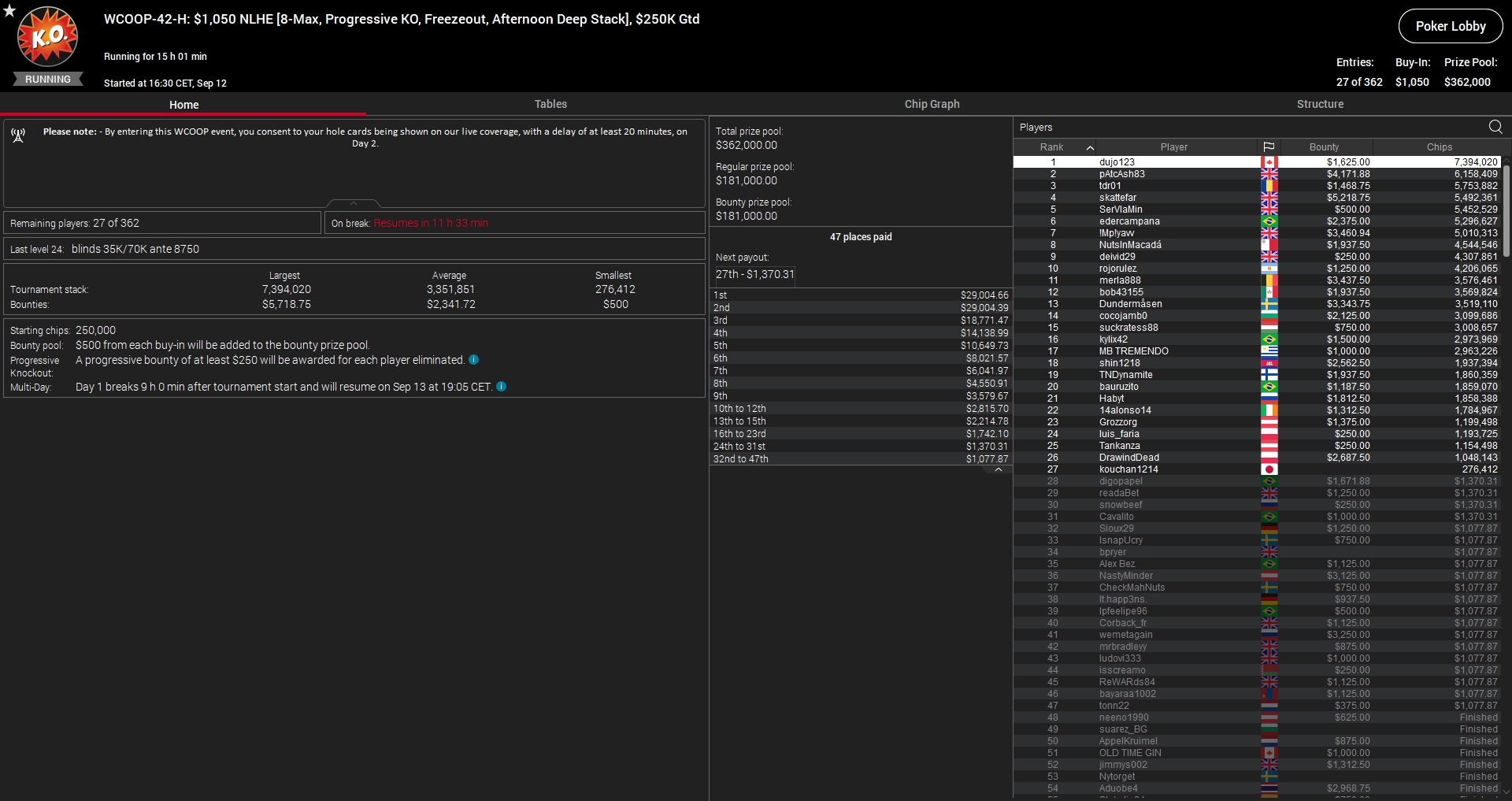Image resolution: width=1512 pixels, height=801 pixels.
Task: Select player row dujo123
Action: pyautogui.click(x=1258, y=162)
